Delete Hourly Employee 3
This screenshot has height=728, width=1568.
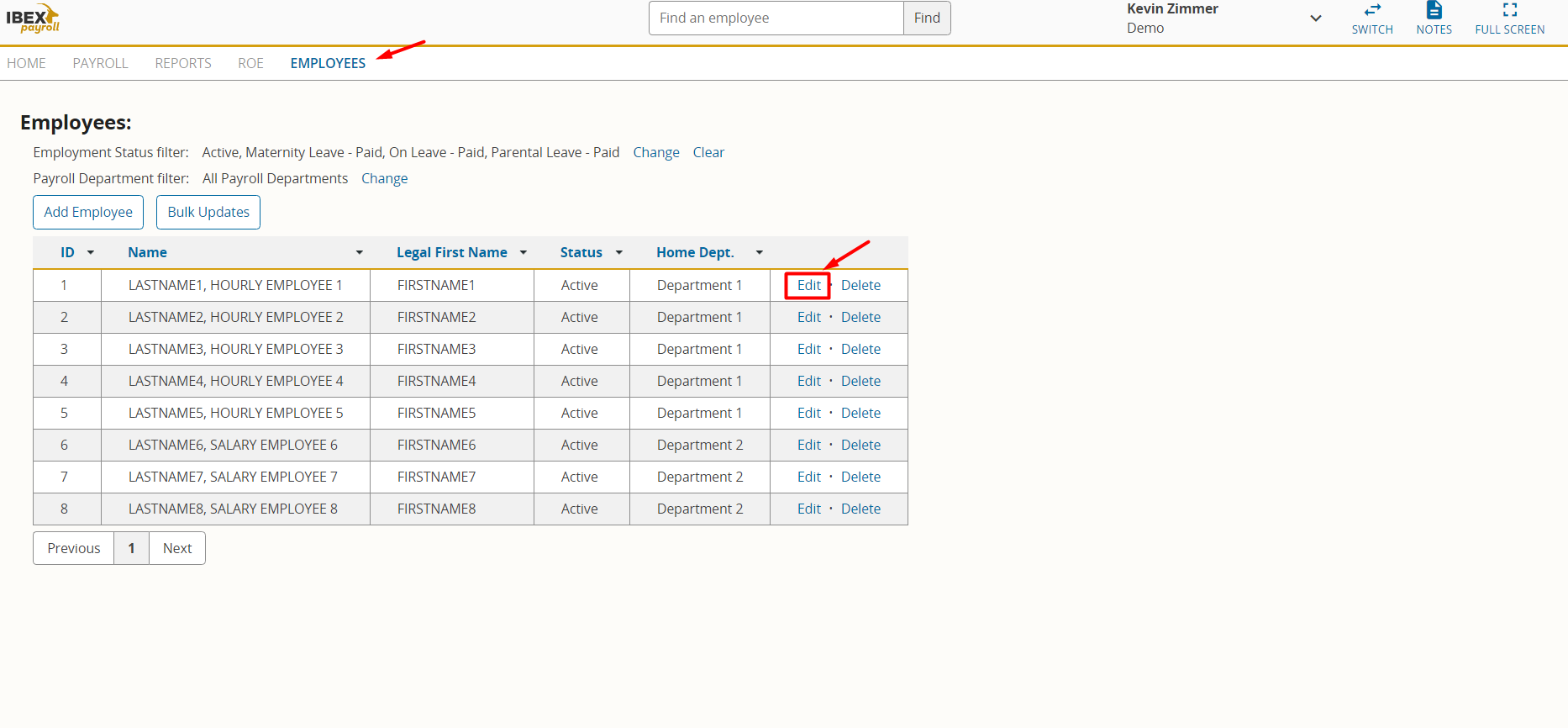tap(861, 349)
